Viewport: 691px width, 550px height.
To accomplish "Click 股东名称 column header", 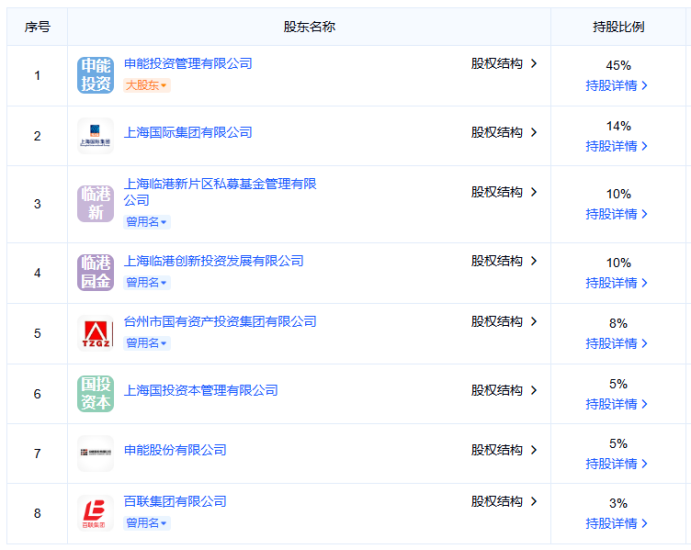I will tap(309, 27).
